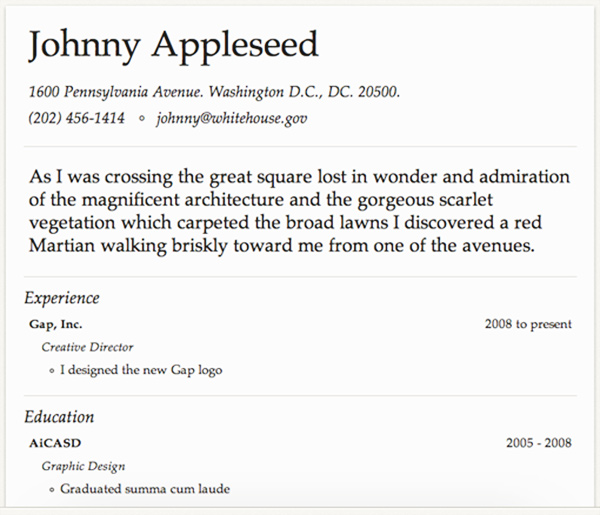Click 'Graduated summa cum laude' text

[x=145, y=489]
